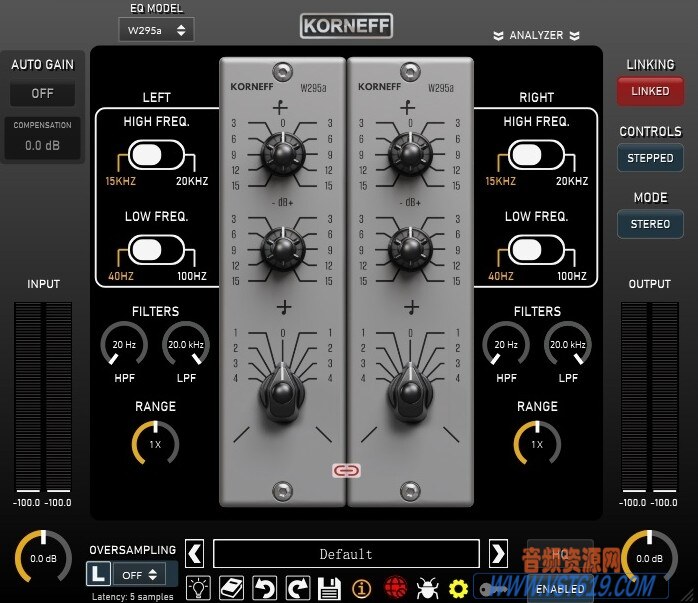Screen dimensions: 698x603
Task: Click the Latency: 5 samples text
Action: click(133, 597)
